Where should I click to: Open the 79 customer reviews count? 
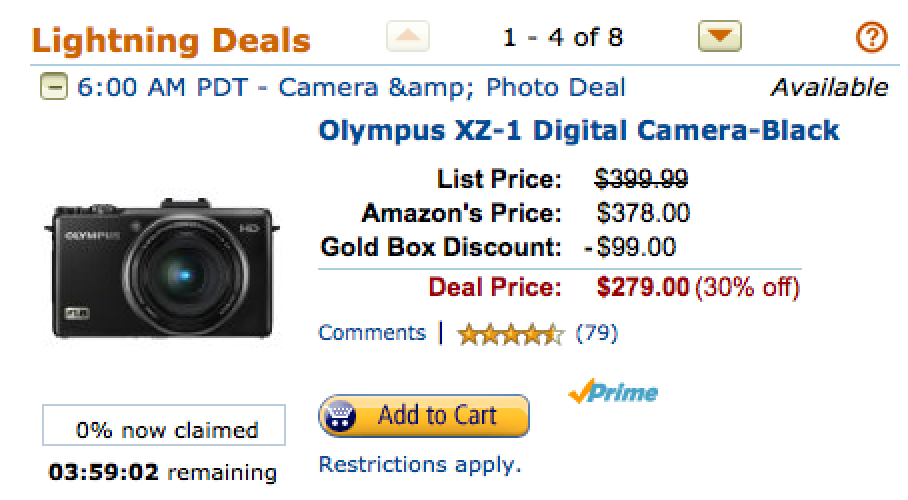(x=597, y=334)
